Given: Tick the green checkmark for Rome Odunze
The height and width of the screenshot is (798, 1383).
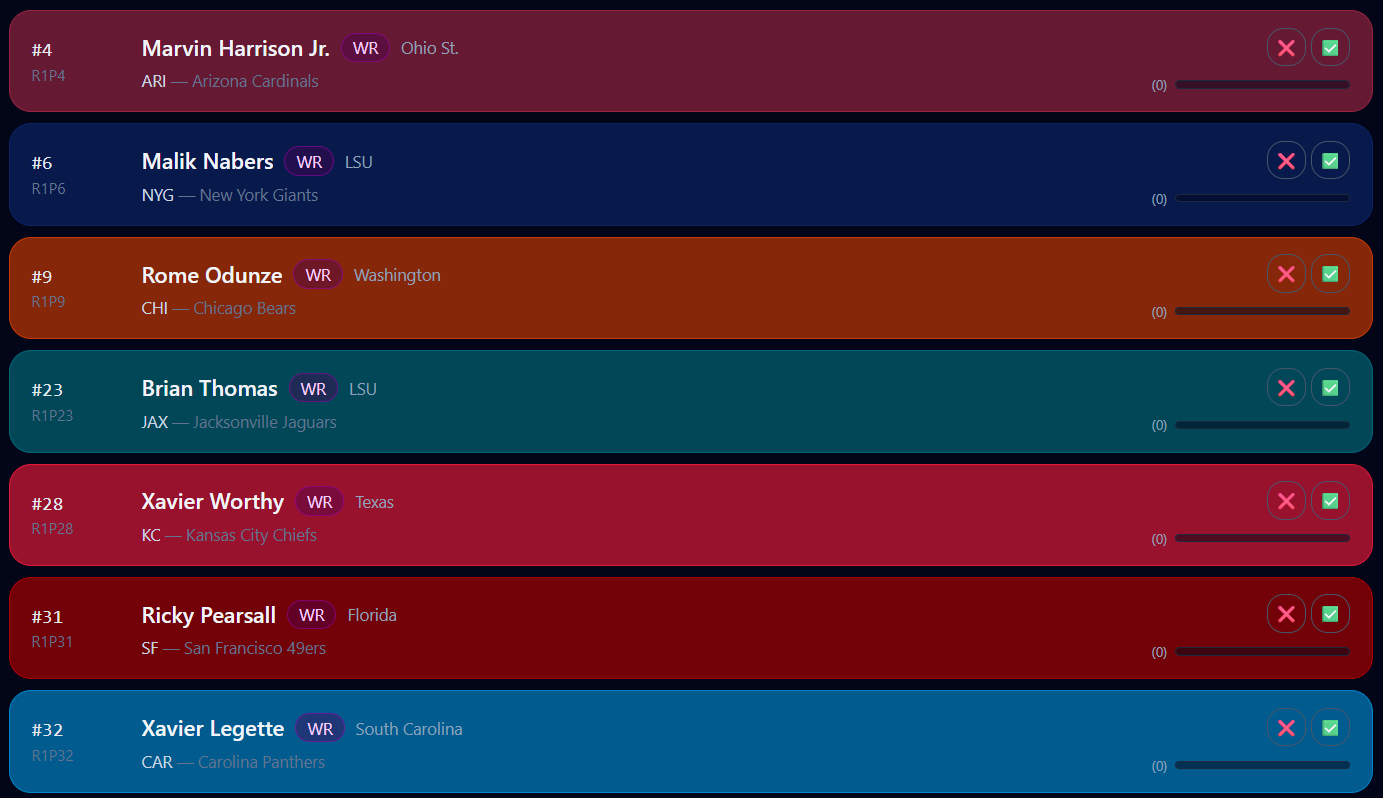Looking at the screenshot, I should (x=1330, y=274).
